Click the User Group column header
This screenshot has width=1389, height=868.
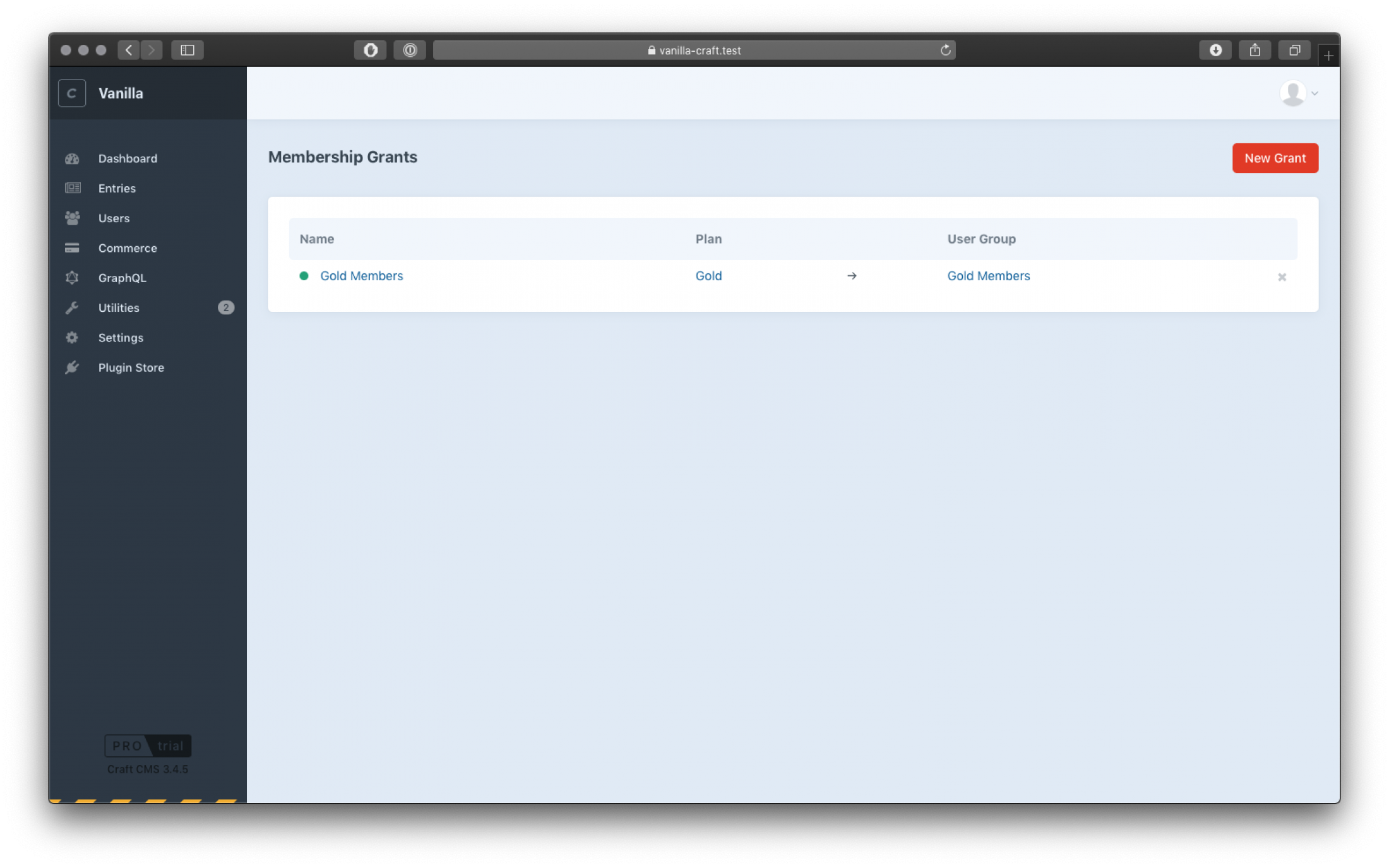(981, 239)
